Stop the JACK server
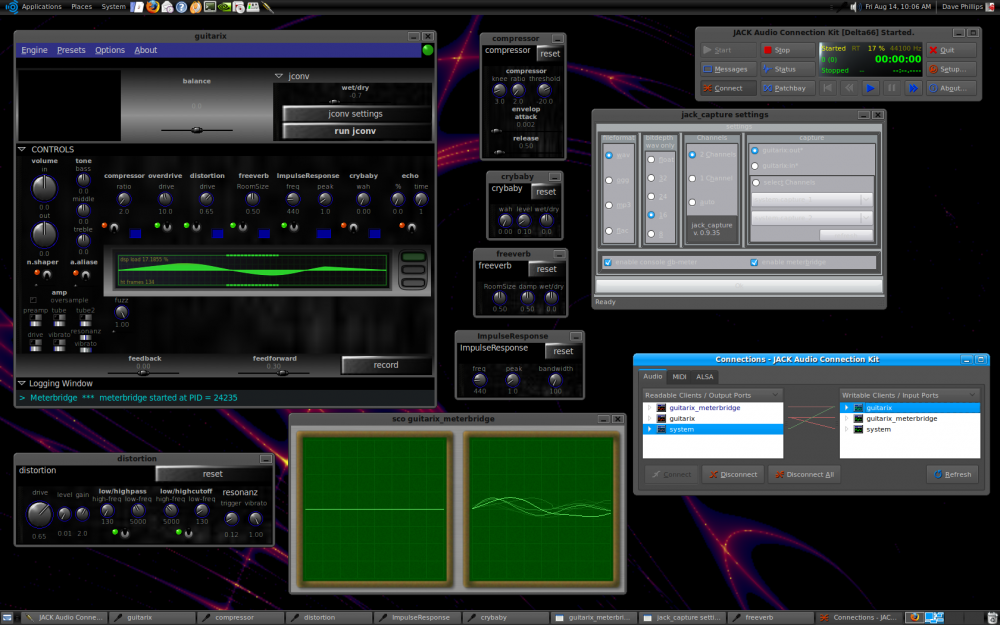1000x625 pixels. [x=788, y=50]
